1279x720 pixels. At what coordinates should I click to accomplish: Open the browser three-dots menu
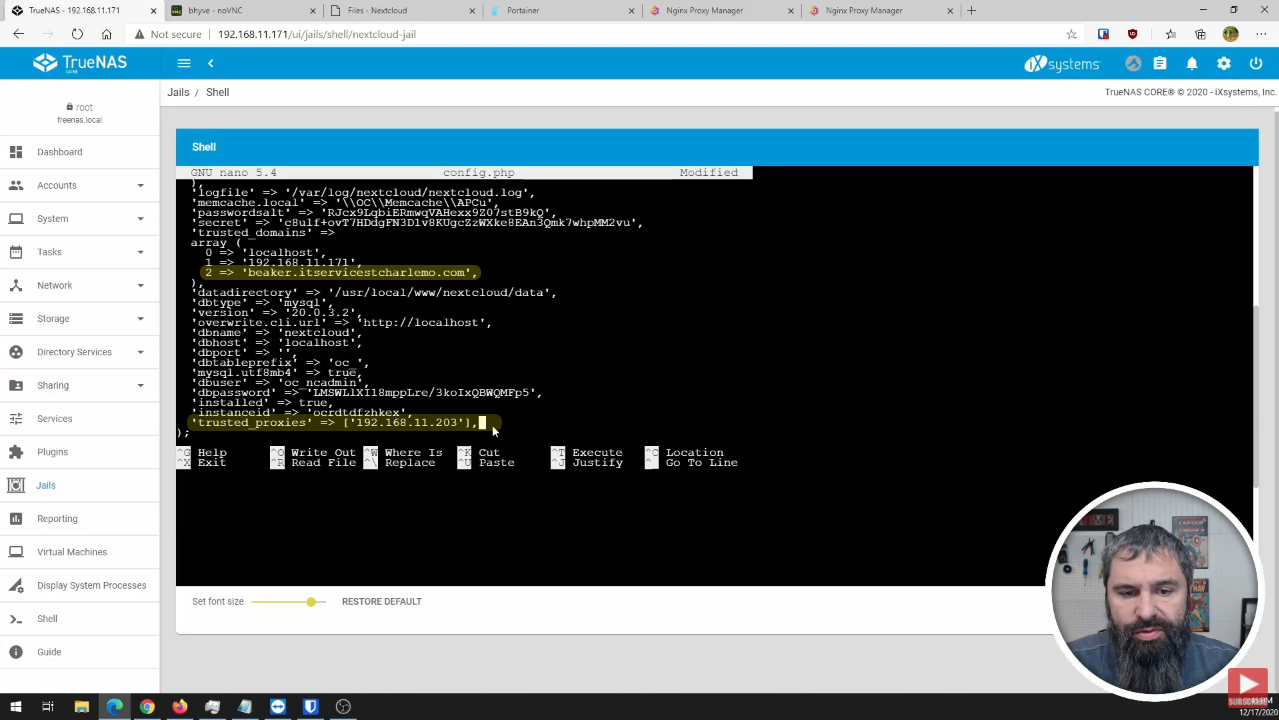pos(1260,34)
